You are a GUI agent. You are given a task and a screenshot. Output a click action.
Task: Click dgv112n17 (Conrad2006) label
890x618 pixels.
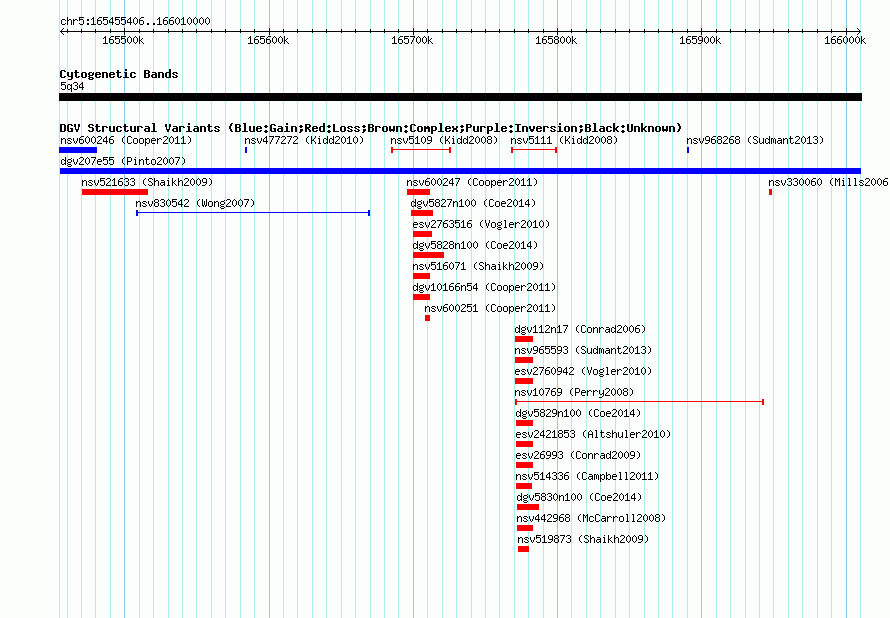click(x=580, y=329)
